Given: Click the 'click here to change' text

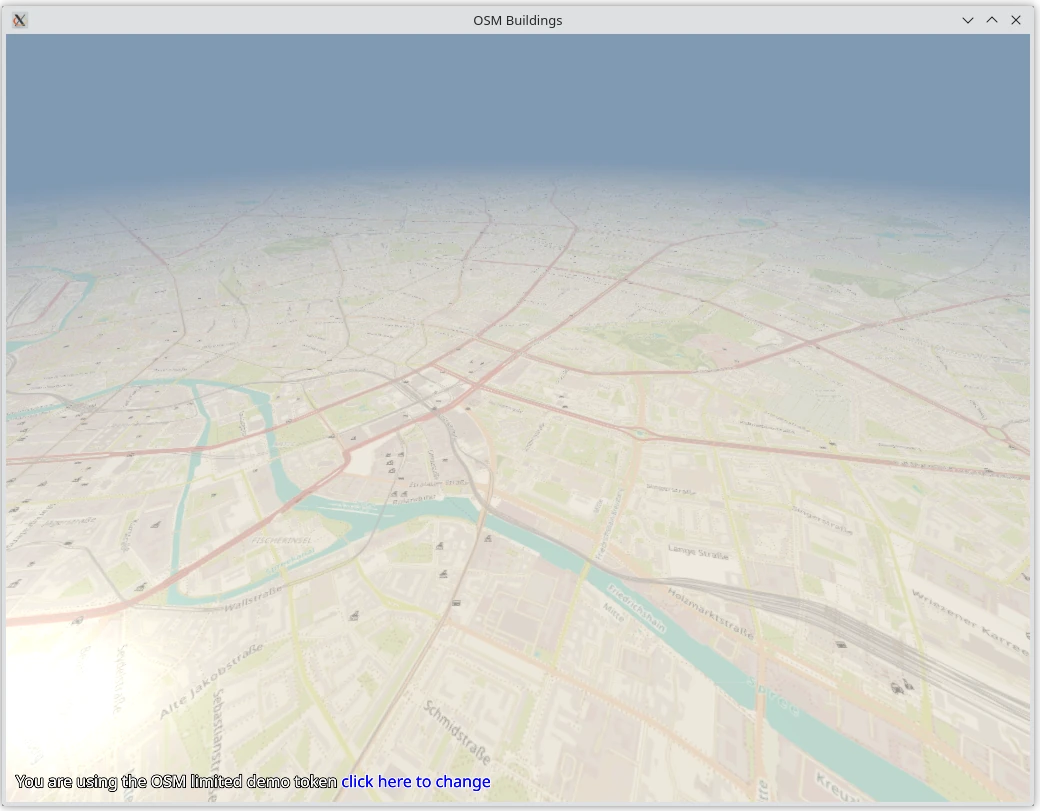Looking at the screenshot, I should [415, 781].
